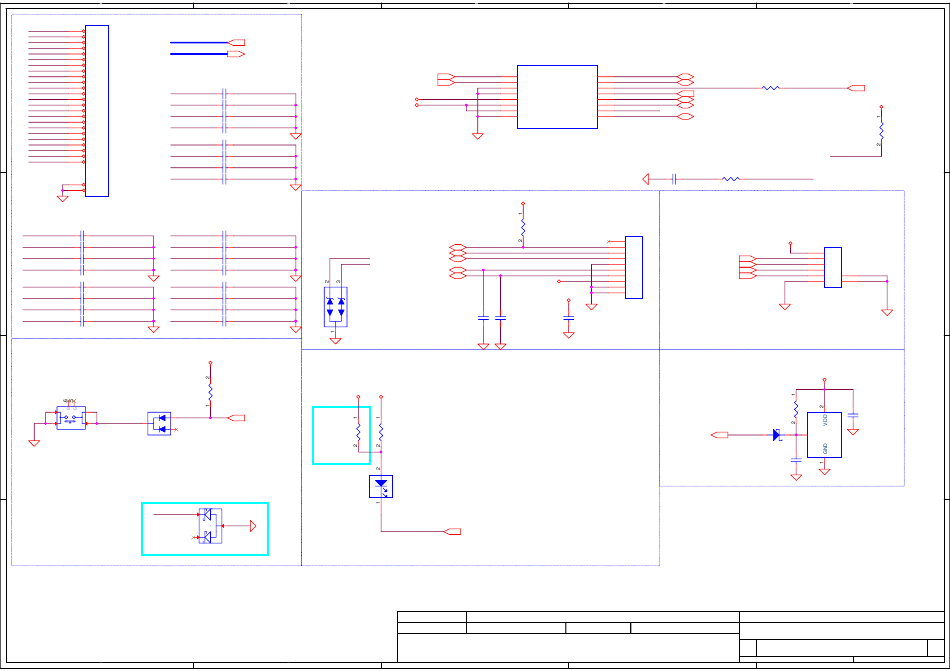Click the upper input port left of the large IC
Viewport: 950px width, 671px height.
[x=446, y=76]
